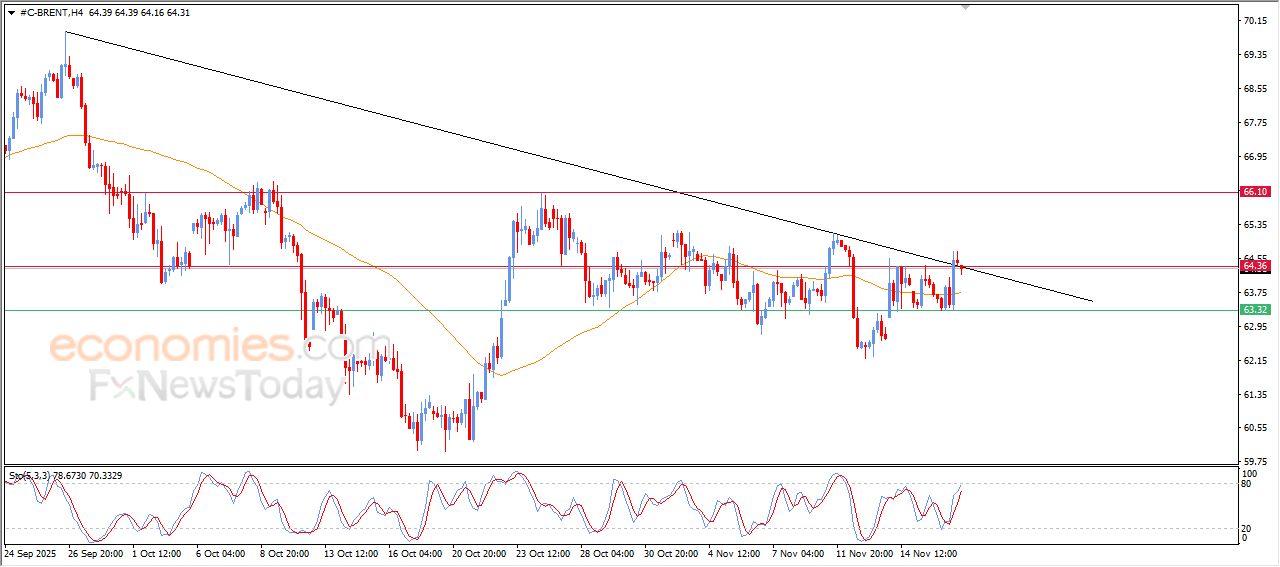Click the 66.95 price axis label

[x=1254, y=156]
